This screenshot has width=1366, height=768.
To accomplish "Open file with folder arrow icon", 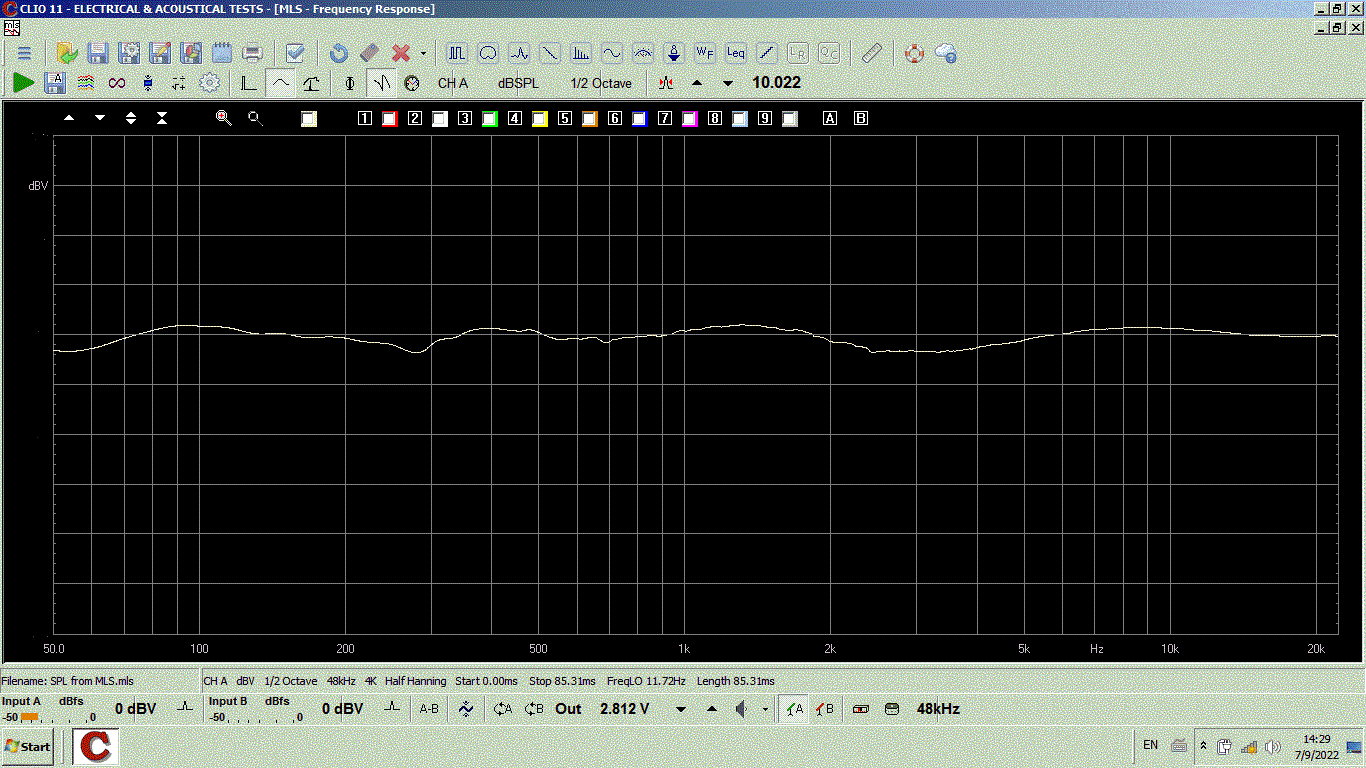I will [67, 53].
